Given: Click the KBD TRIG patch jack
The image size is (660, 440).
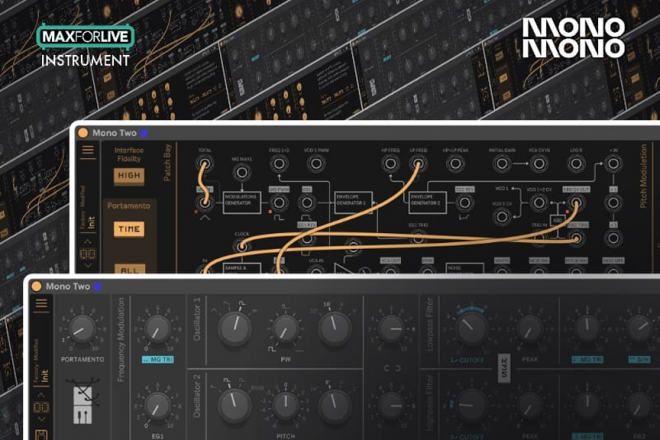Looking at the screenshot, I should coord(576,239).
